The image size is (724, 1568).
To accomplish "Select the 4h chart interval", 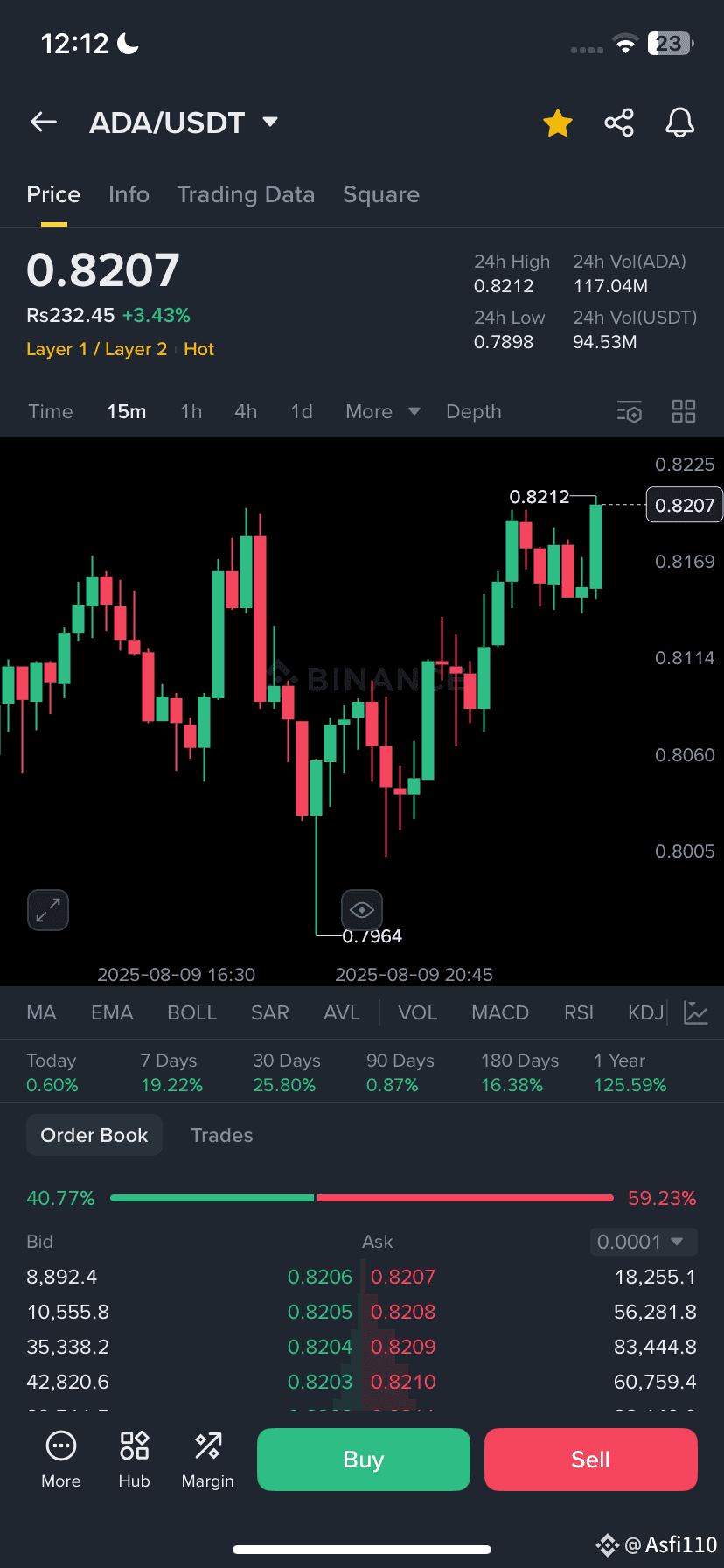I will pos(246,411).
